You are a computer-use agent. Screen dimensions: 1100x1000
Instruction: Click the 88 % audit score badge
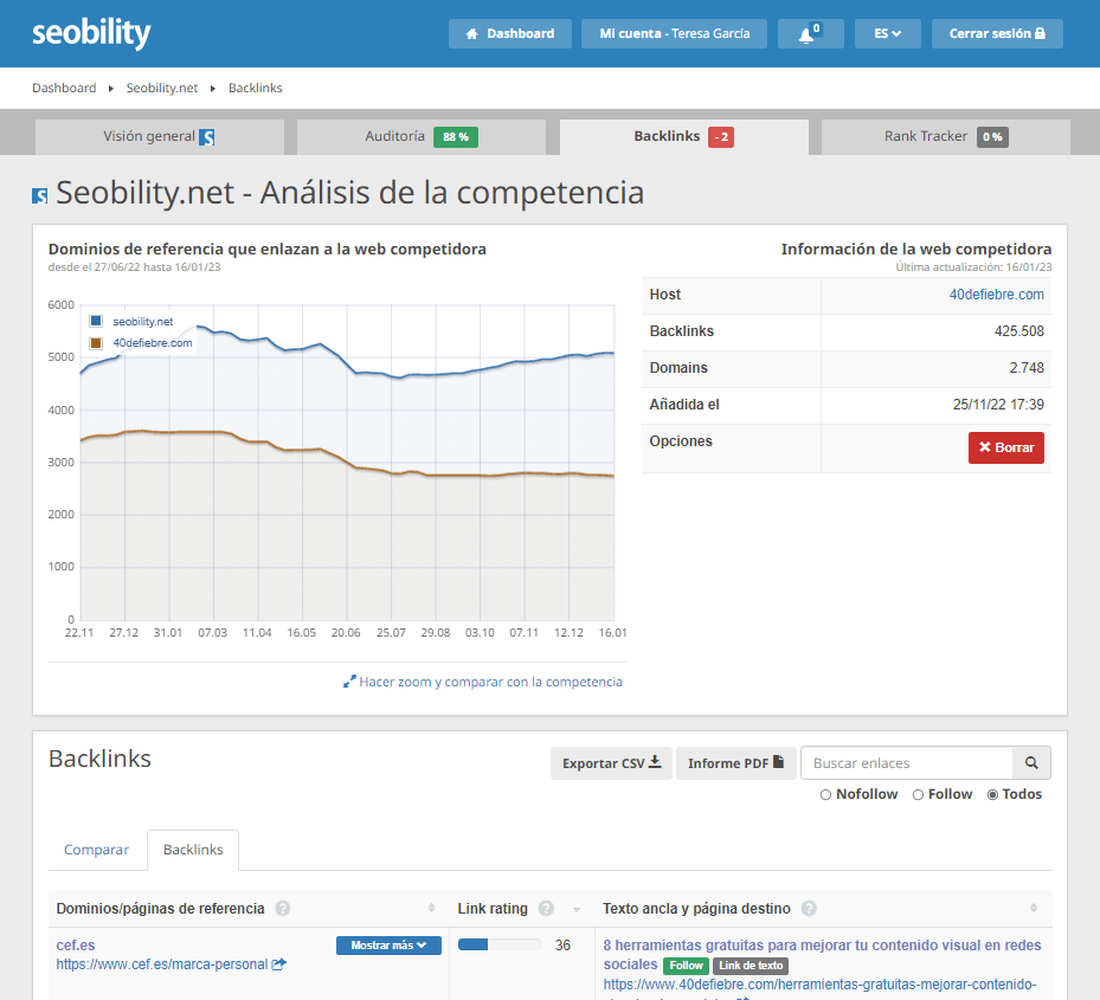[455, 137]
